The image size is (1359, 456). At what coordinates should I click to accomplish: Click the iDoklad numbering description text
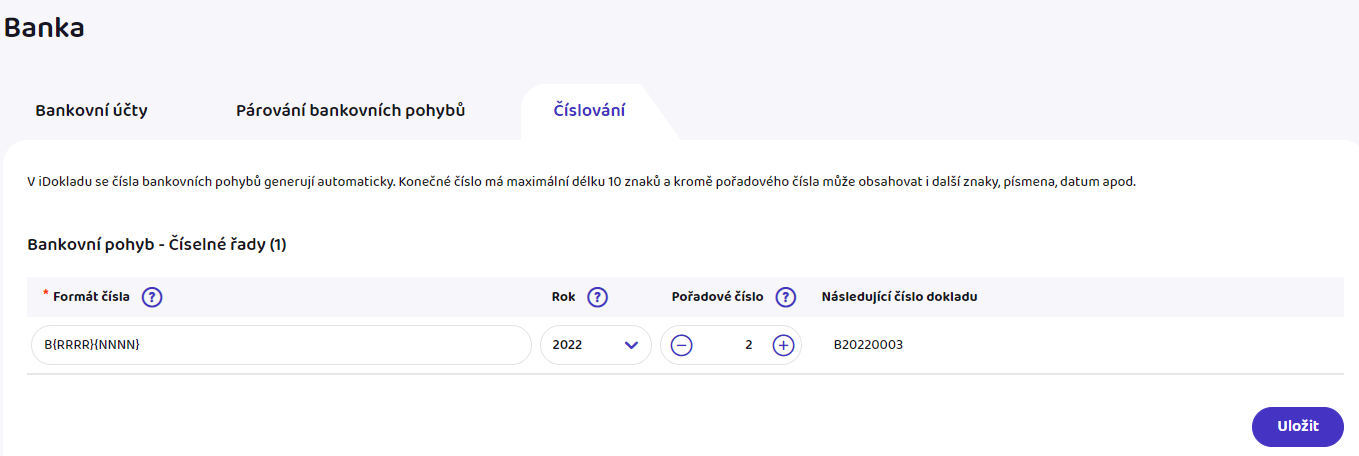582,184
